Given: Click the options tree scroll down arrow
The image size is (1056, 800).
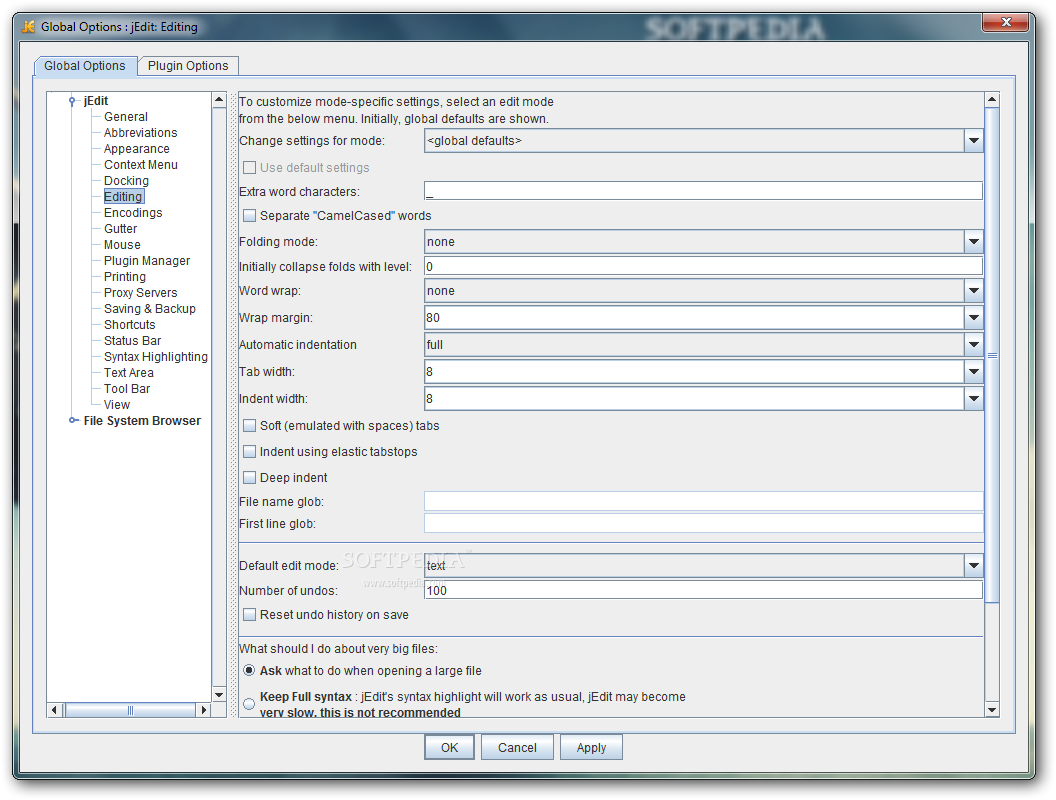Looking at the screenshot, I should click(219, 694).
